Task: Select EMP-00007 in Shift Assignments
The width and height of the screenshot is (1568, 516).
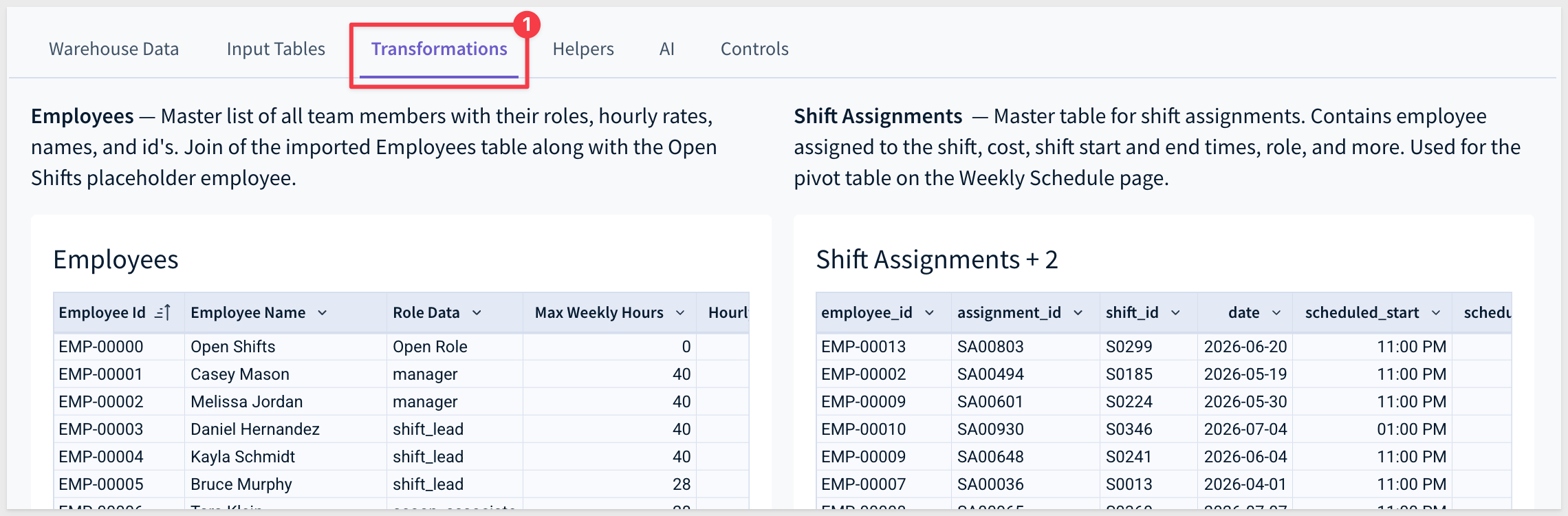Action: tap(884, 484)
